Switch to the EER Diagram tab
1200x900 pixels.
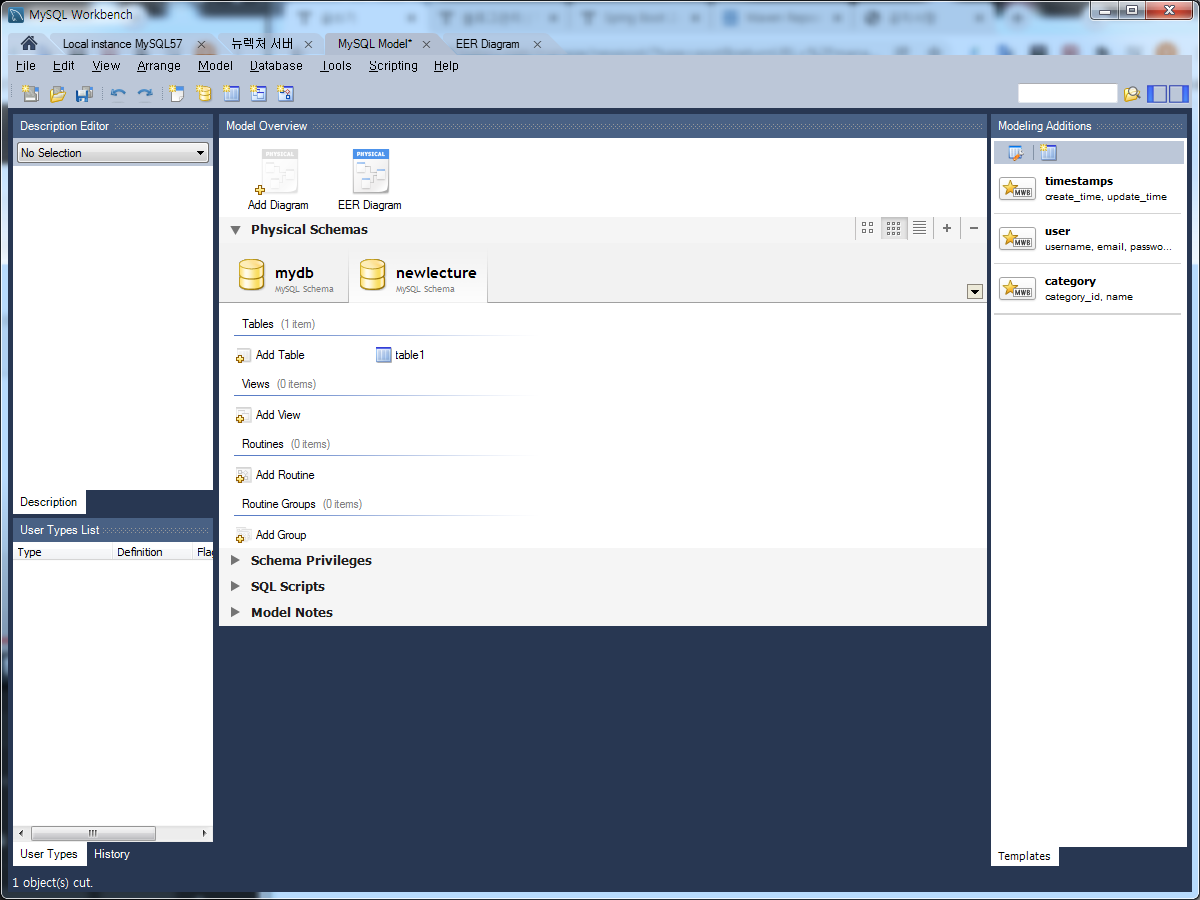(488, 44)
